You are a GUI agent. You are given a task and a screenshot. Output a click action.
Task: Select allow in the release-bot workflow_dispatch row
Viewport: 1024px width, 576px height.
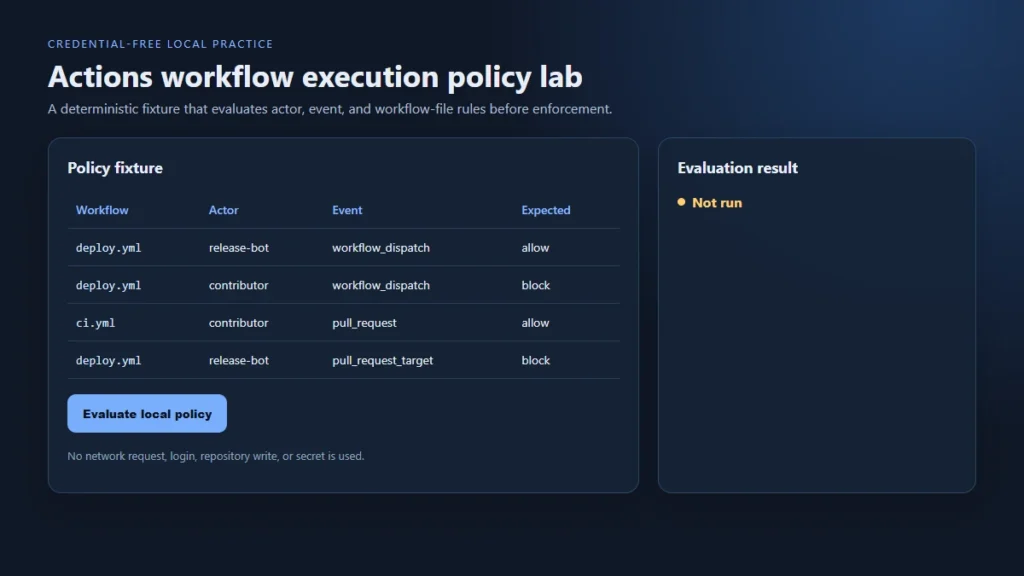(x=535, y=248)
